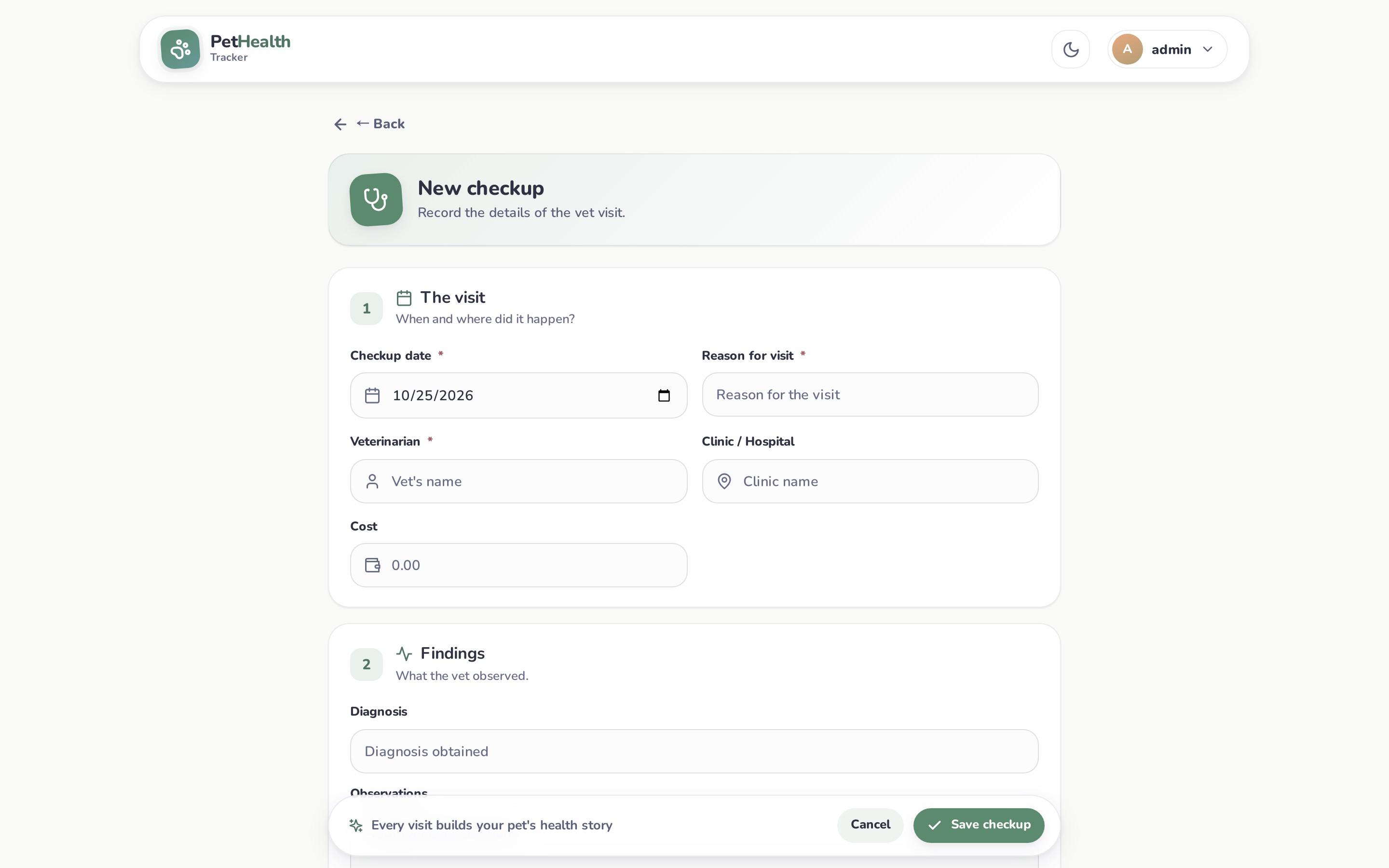Click the Vet's name input

(x=518, y=481)
